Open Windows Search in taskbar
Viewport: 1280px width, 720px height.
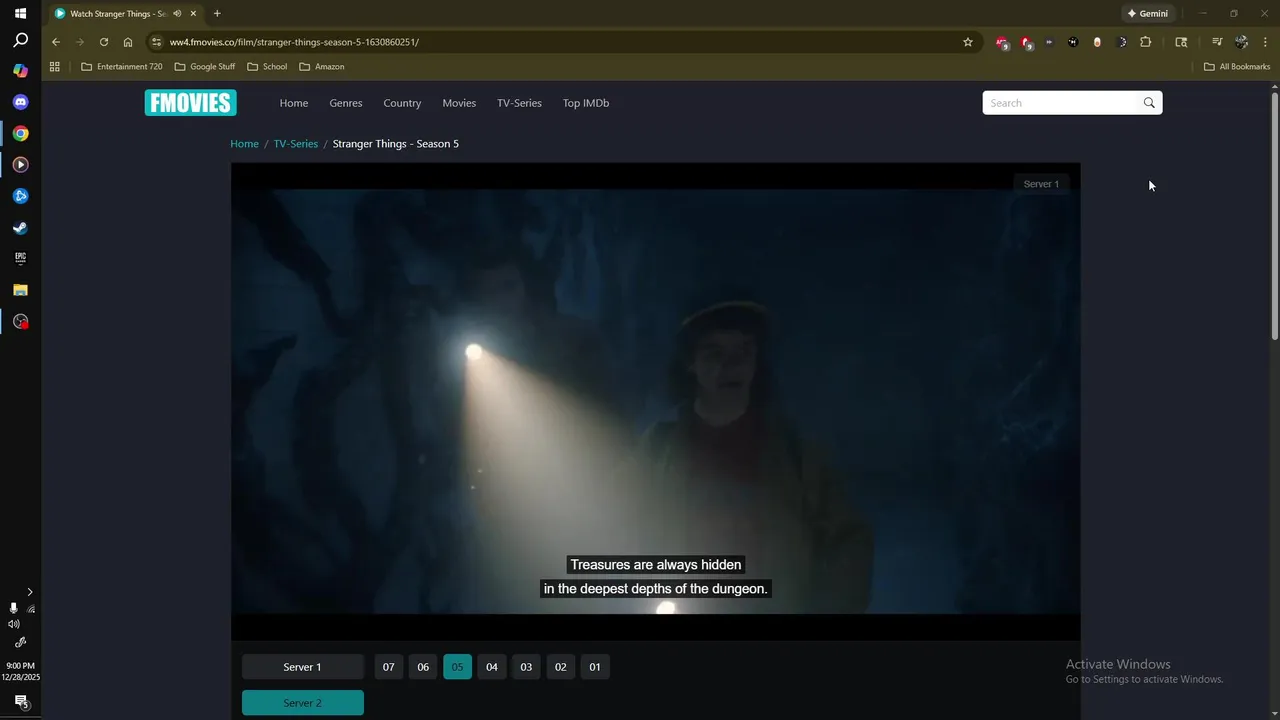20,41
